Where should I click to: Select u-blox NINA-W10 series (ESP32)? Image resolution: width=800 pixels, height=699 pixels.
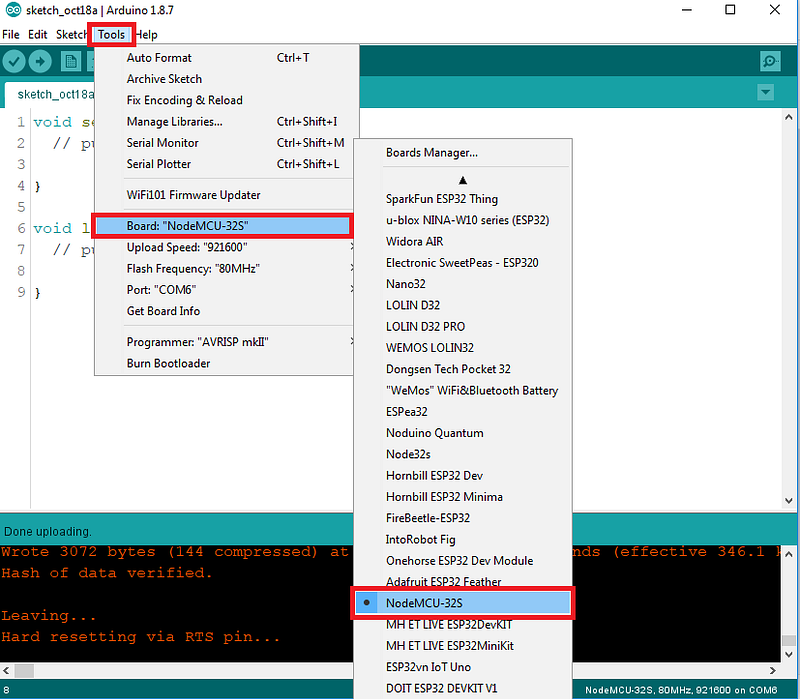[x=463, y=220]
